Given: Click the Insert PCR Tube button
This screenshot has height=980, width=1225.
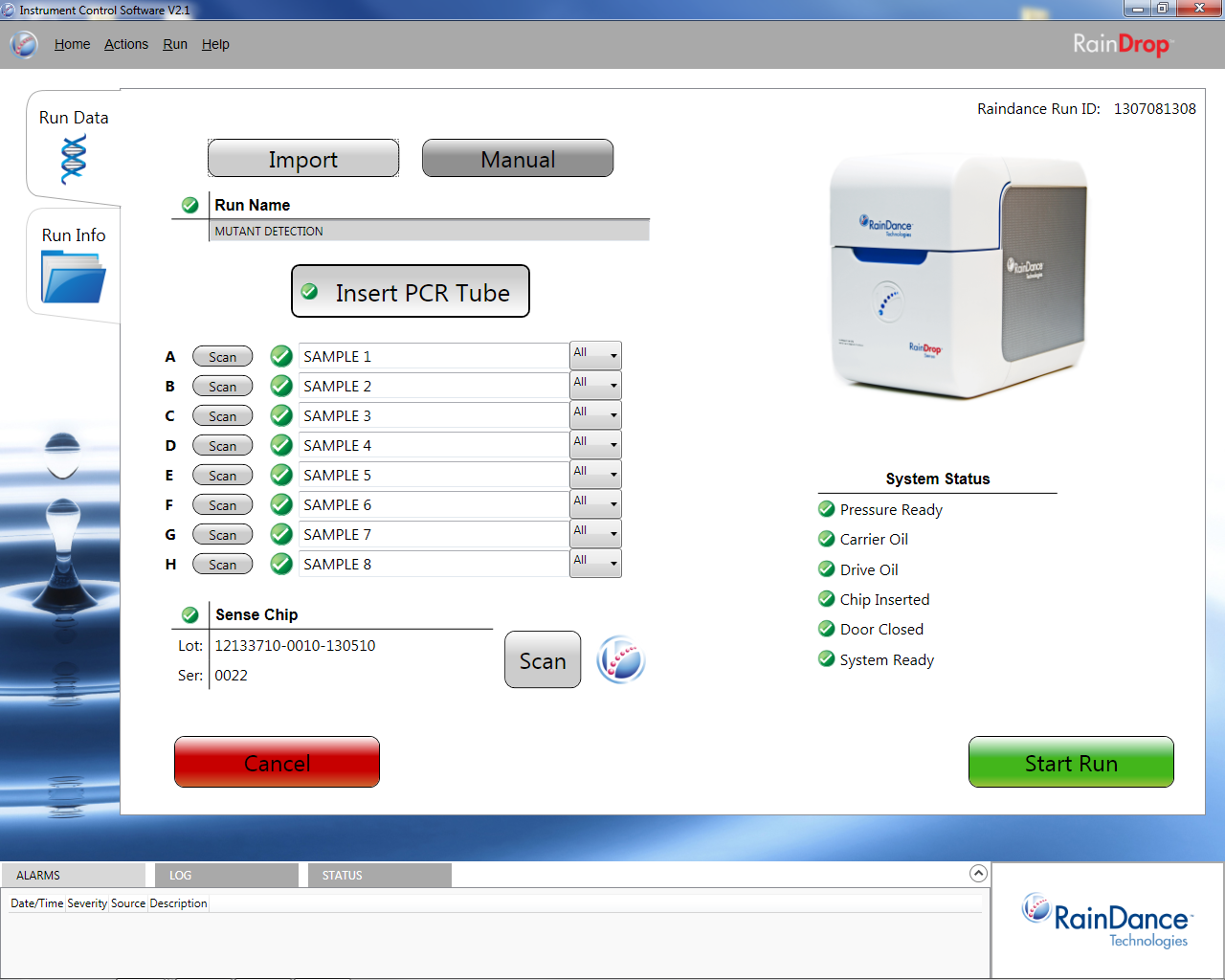Looking at the screenshot, I should (411, 291).
